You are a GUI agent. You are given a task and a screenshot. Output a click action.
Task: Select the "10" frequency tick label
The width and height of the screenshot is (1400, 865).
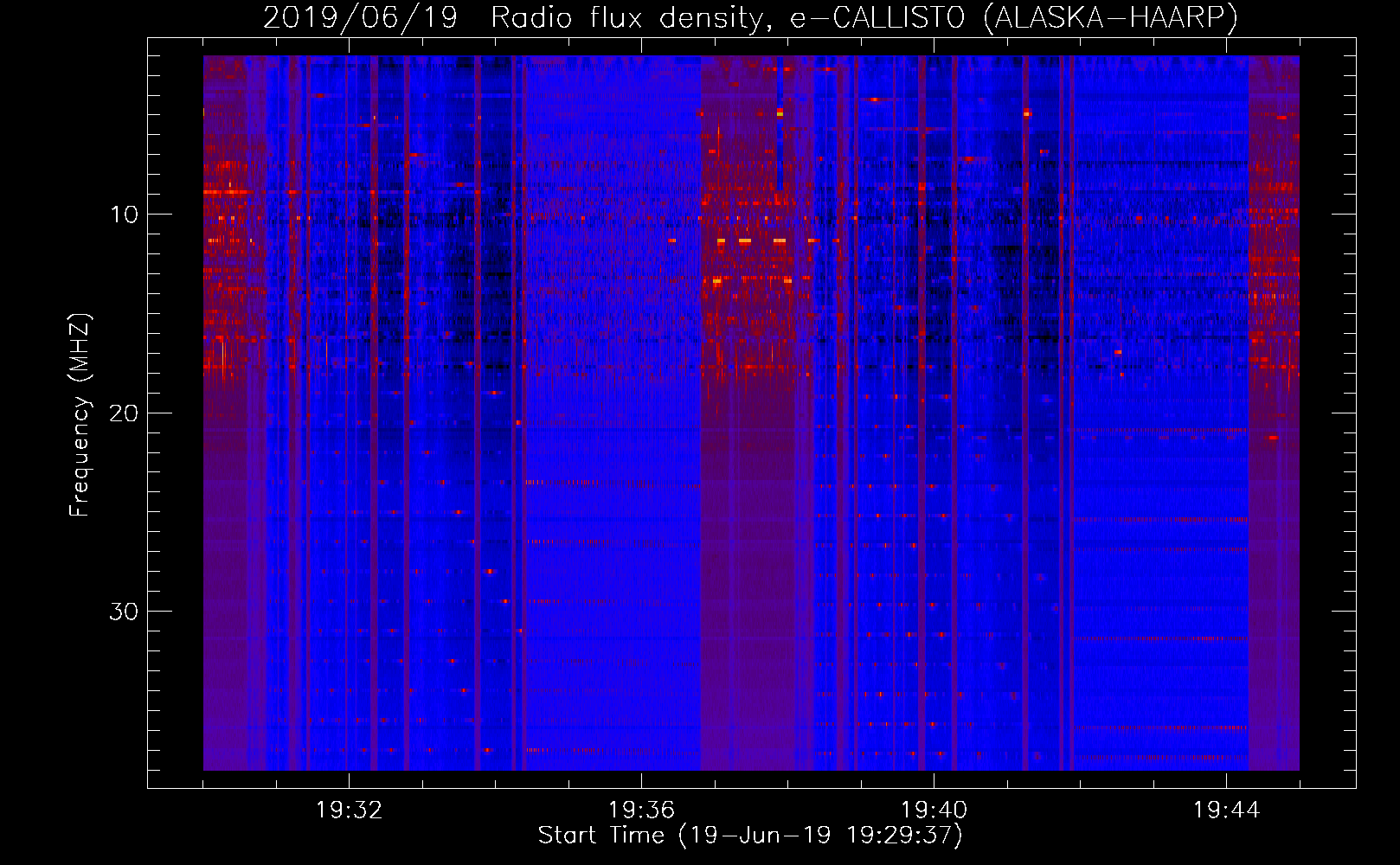coord(125,215)
